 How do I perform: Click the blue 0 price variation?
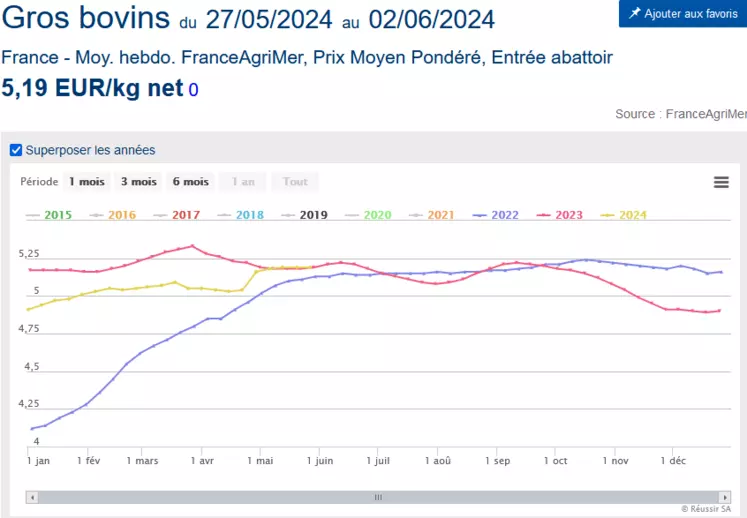193,90
